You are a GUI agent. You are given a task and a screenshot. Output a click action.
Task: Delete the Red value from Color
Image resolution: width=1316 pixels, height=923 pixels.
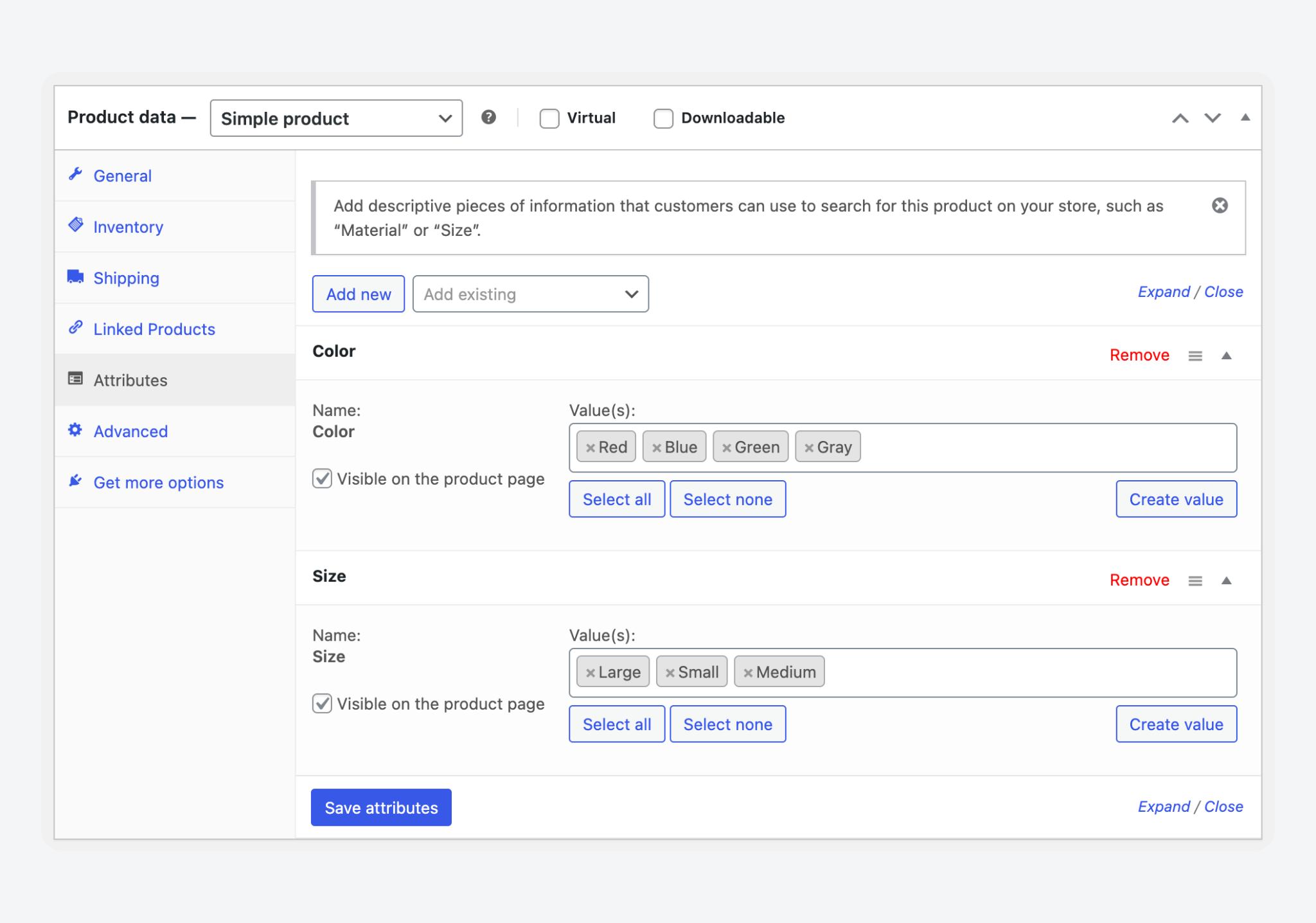(x=592, y=446)
